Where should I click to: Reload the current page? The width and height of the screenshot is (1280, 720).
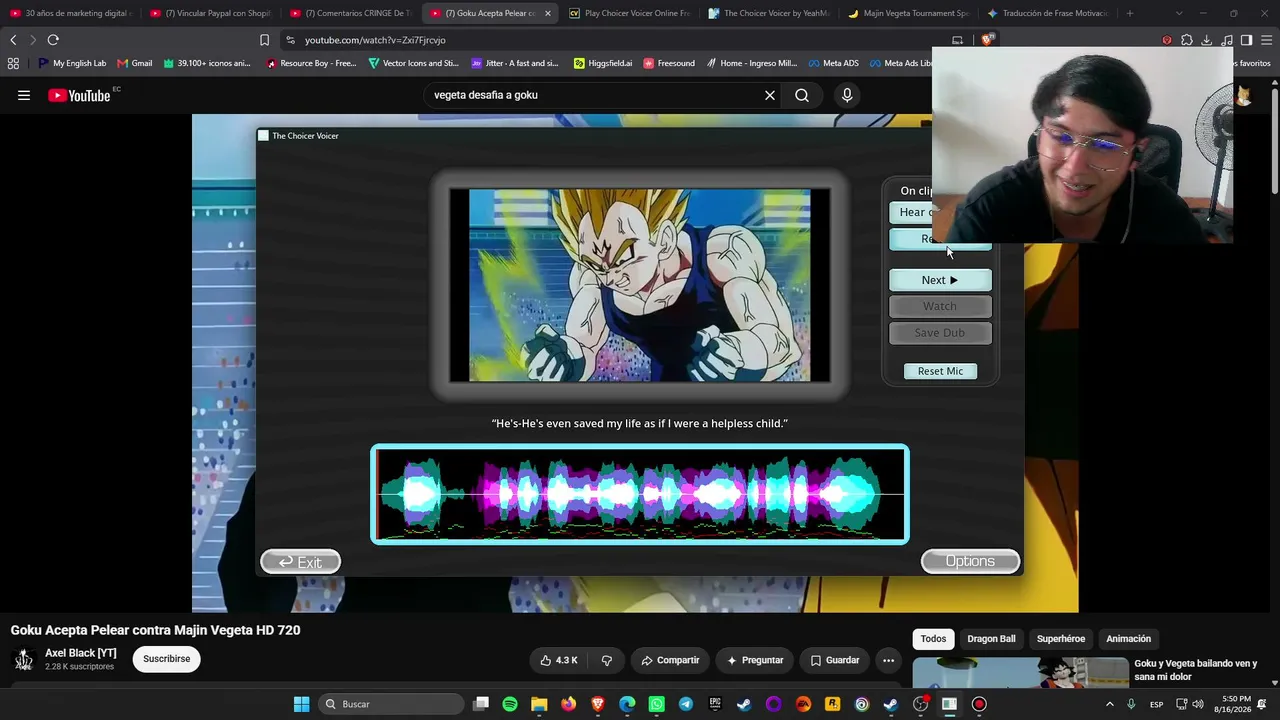(x=53, y=40)
